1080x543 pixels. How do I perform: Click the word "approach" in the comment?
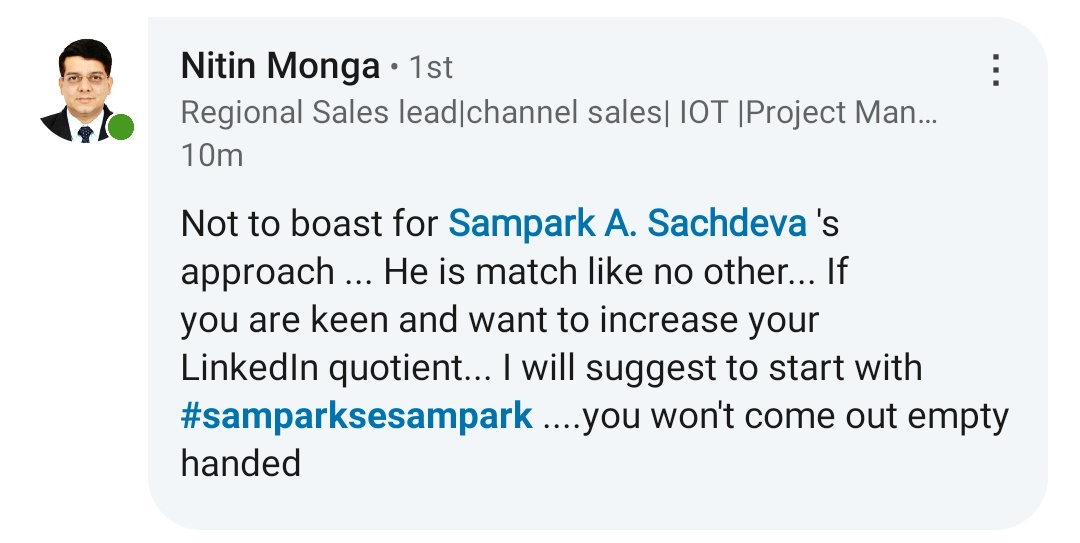[257, 272]
